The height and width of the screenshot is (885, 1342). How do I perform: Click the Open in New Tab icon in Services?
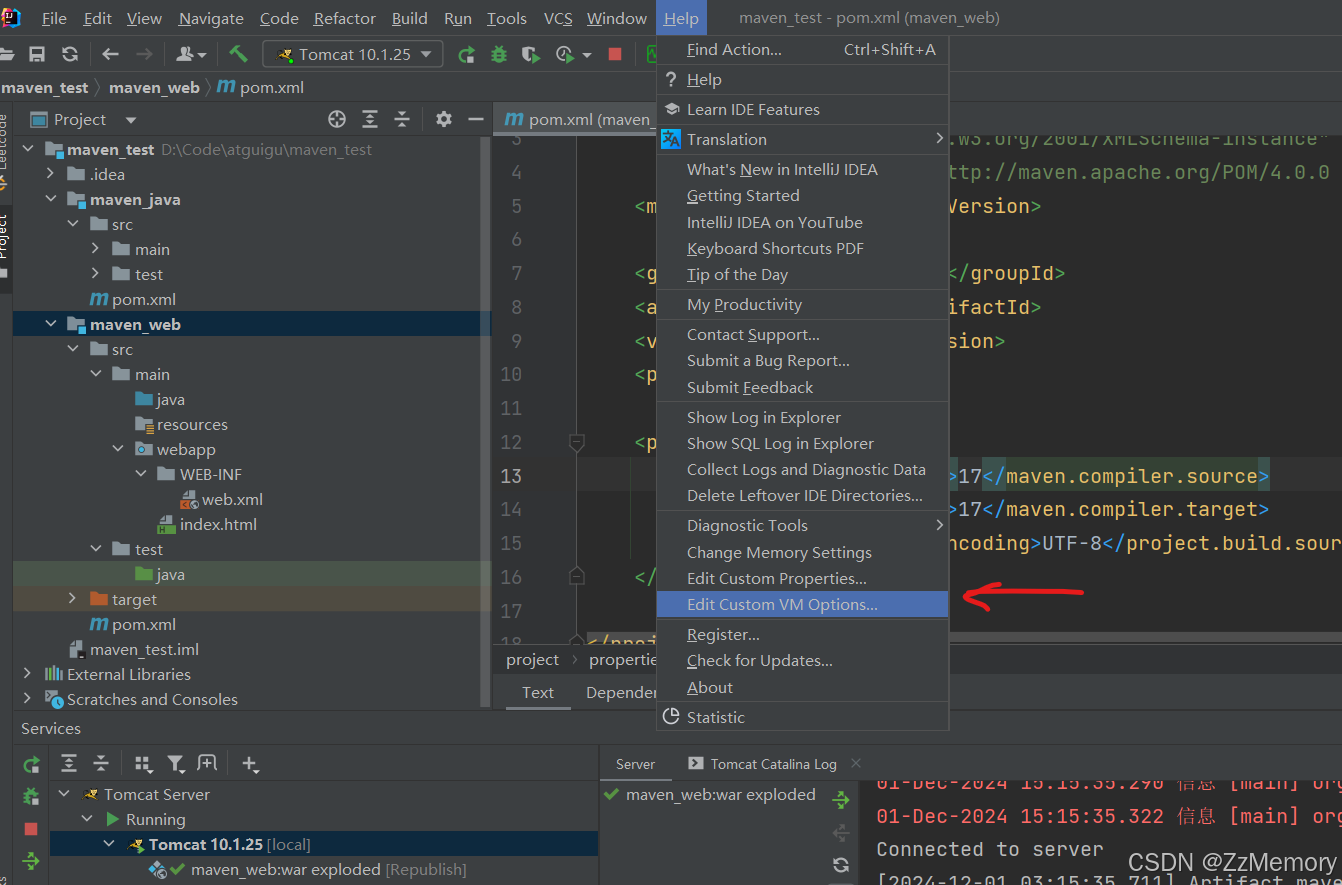coord(207,763)
